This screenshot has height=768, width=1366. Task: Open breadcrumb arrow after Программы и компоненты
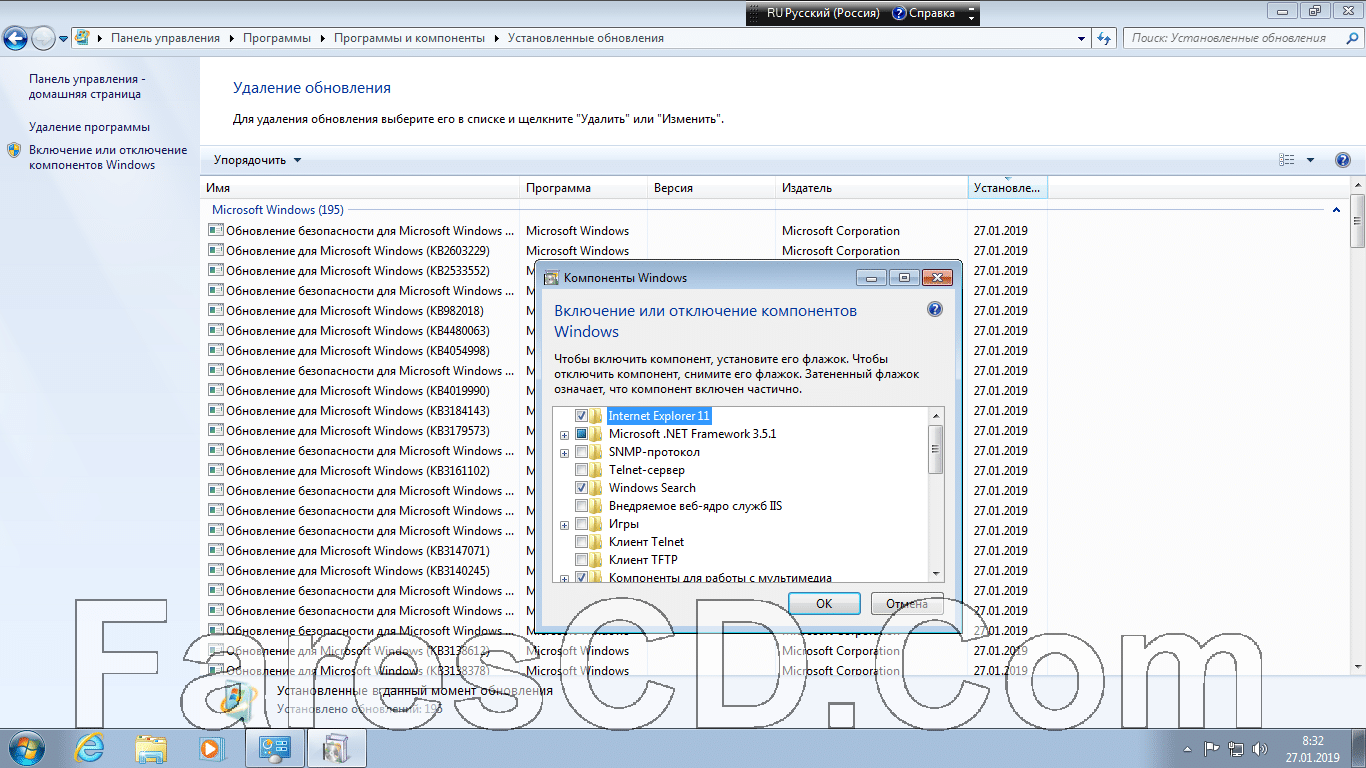496,38
